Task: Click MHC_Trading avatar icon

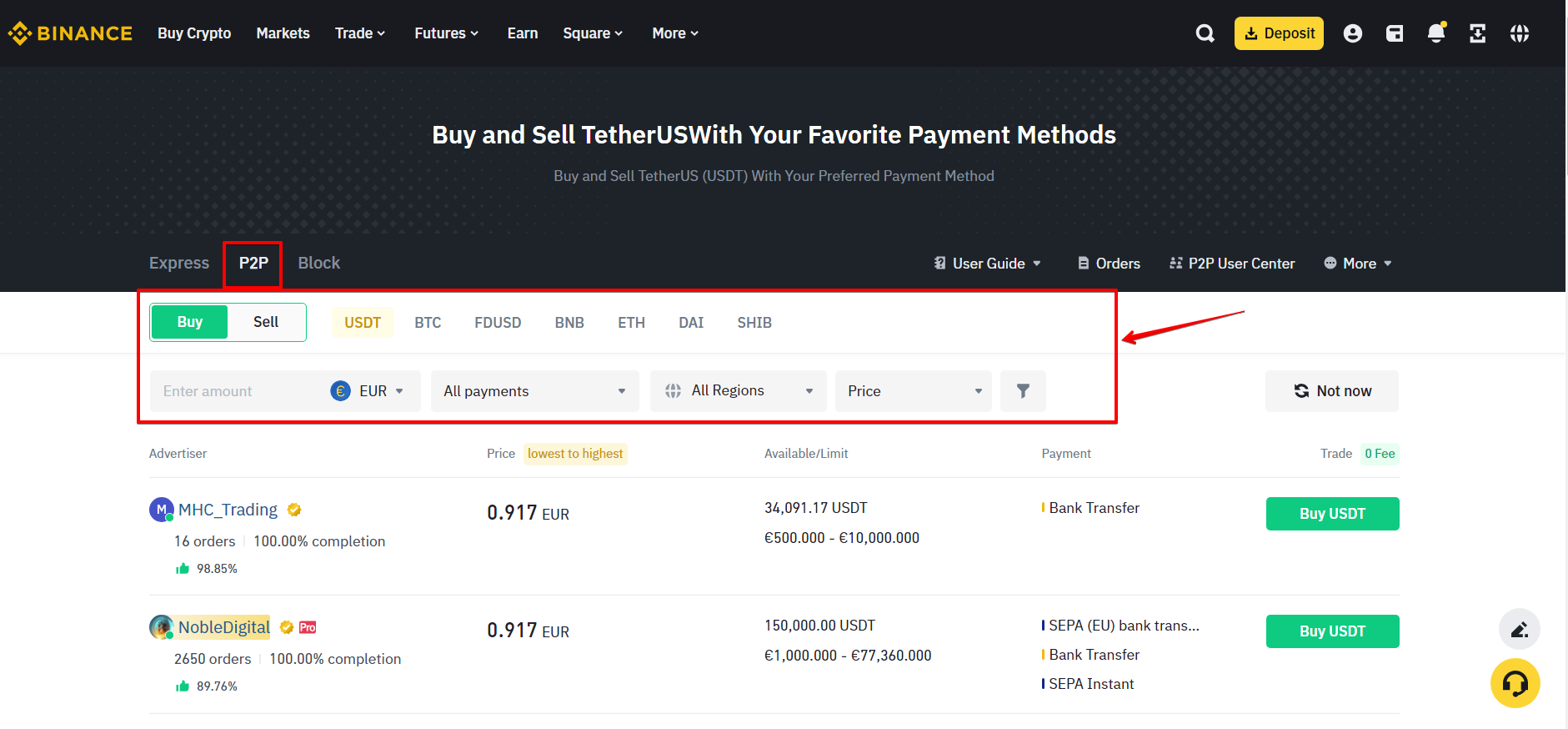Action: click(x=162, y=510)
